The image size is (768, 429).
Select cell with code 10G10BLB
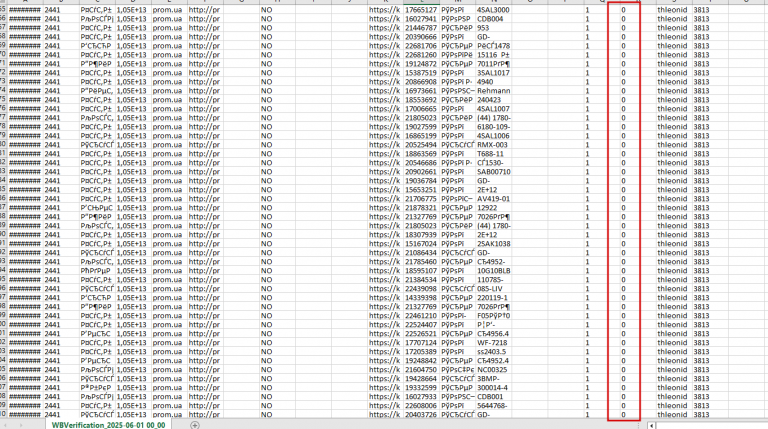click(x=493, y=270)
